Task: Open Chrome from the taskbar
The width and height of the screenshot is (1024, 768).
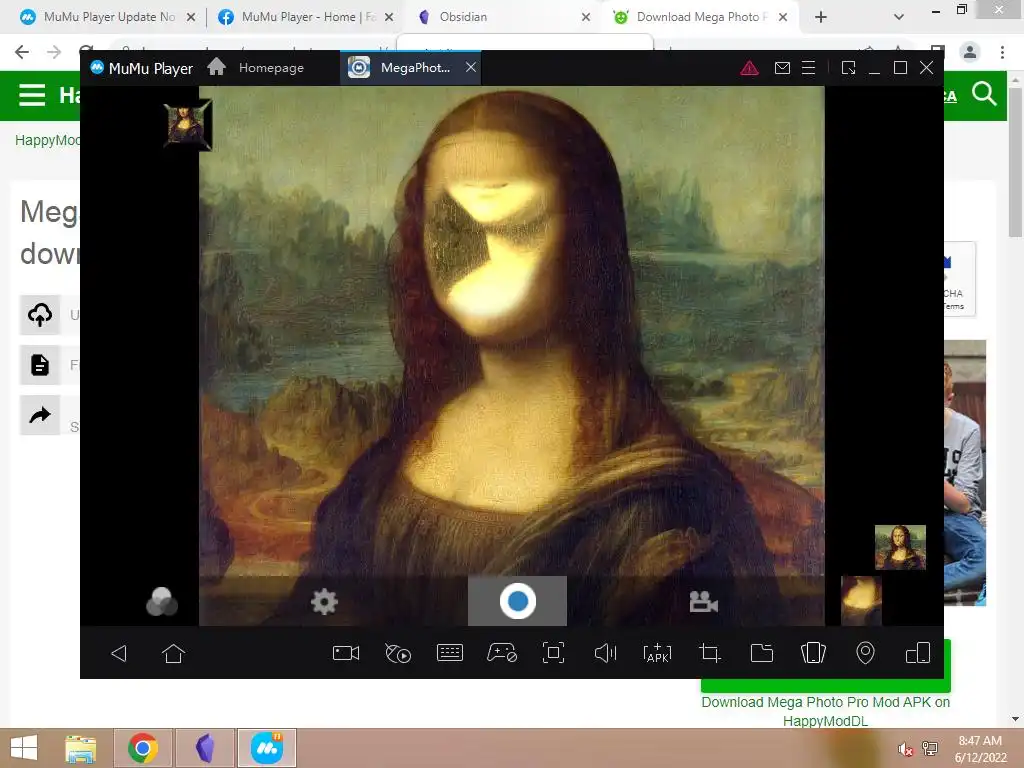Action: 143,748
